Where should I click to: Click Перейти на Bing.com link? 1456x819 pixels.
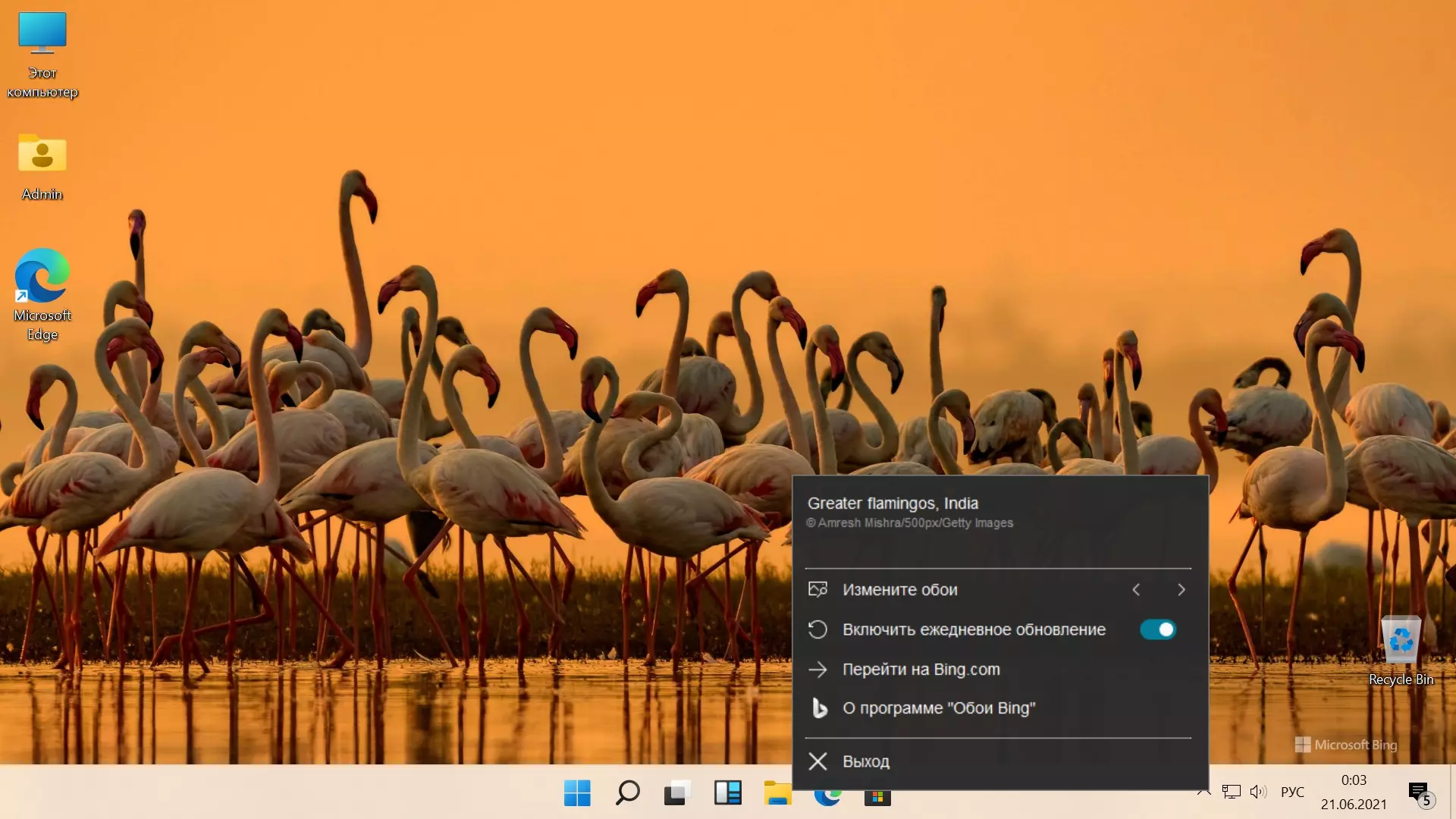[x=921, y=670]
